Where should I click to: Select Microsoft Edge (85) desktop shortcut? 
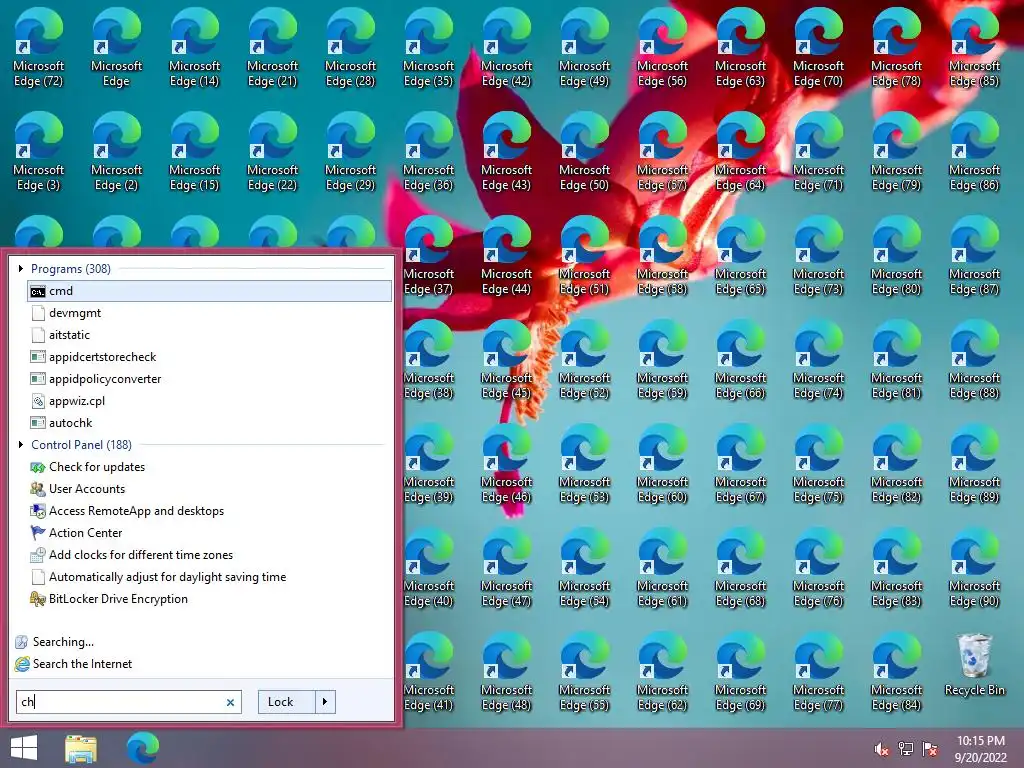pyautogui.click(x=974, y=48)
